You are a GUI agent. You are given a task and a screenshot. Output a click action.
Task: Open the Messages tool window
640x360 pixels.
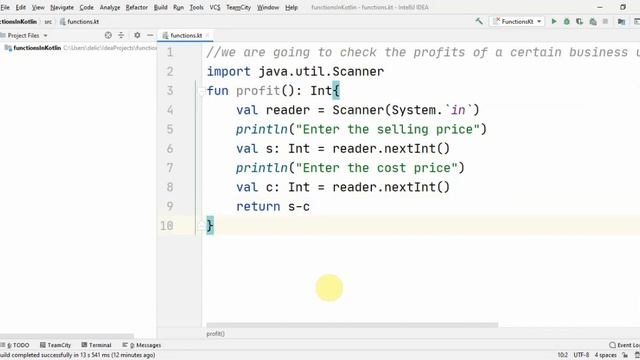click(x=142, y=345)
